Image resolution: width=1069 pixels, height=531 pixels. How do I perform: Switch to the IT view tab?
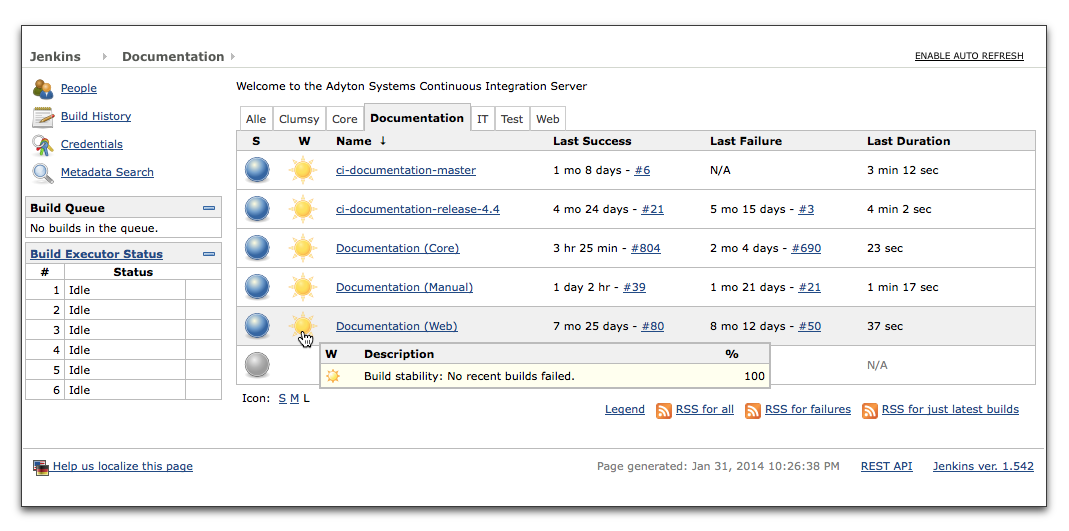(x=483, y=119)
